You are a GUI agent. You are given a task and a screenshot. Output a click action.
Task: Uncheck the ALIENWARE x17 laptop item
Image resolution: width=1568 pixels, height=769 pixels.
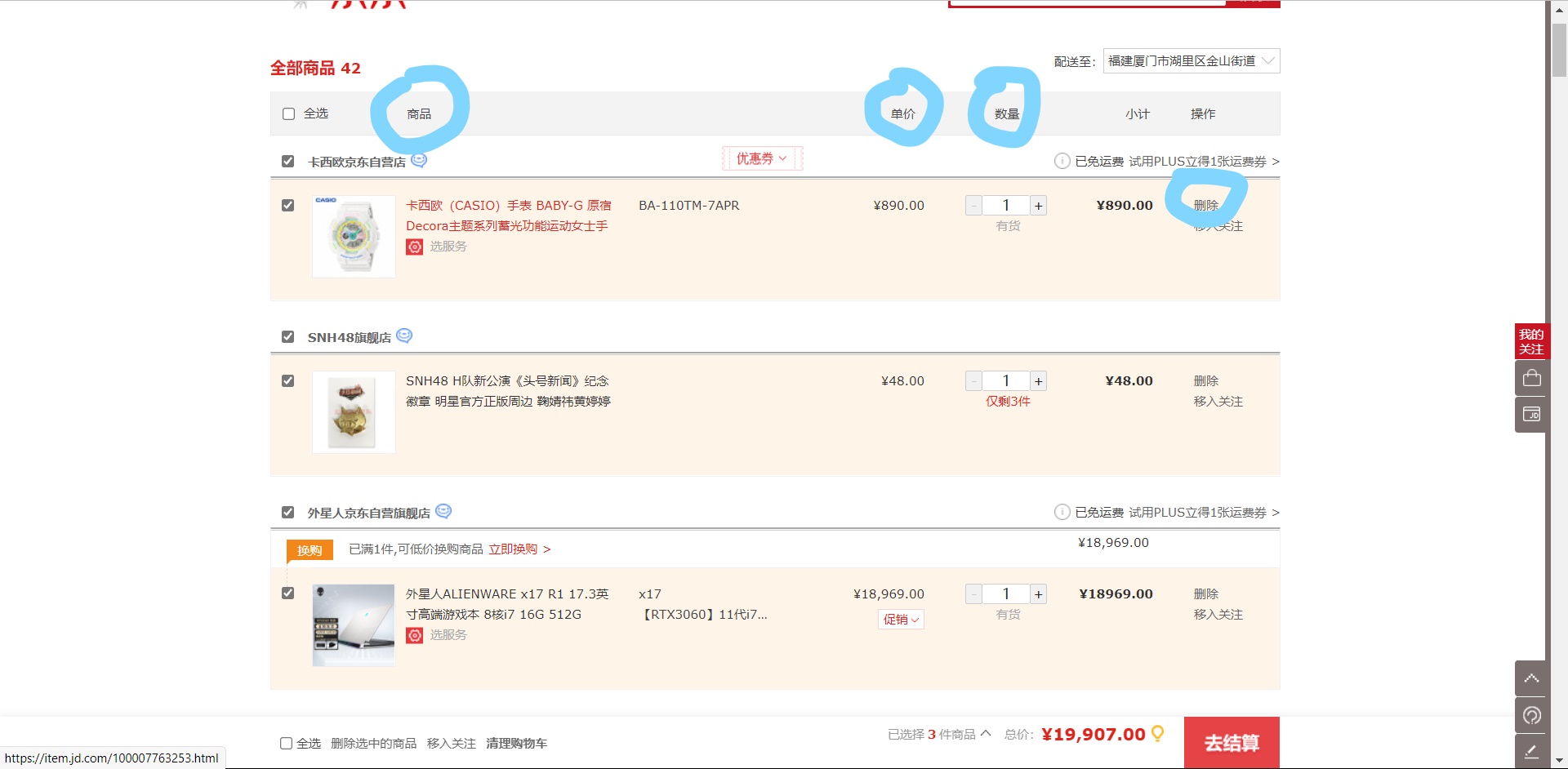click(287, 593)
